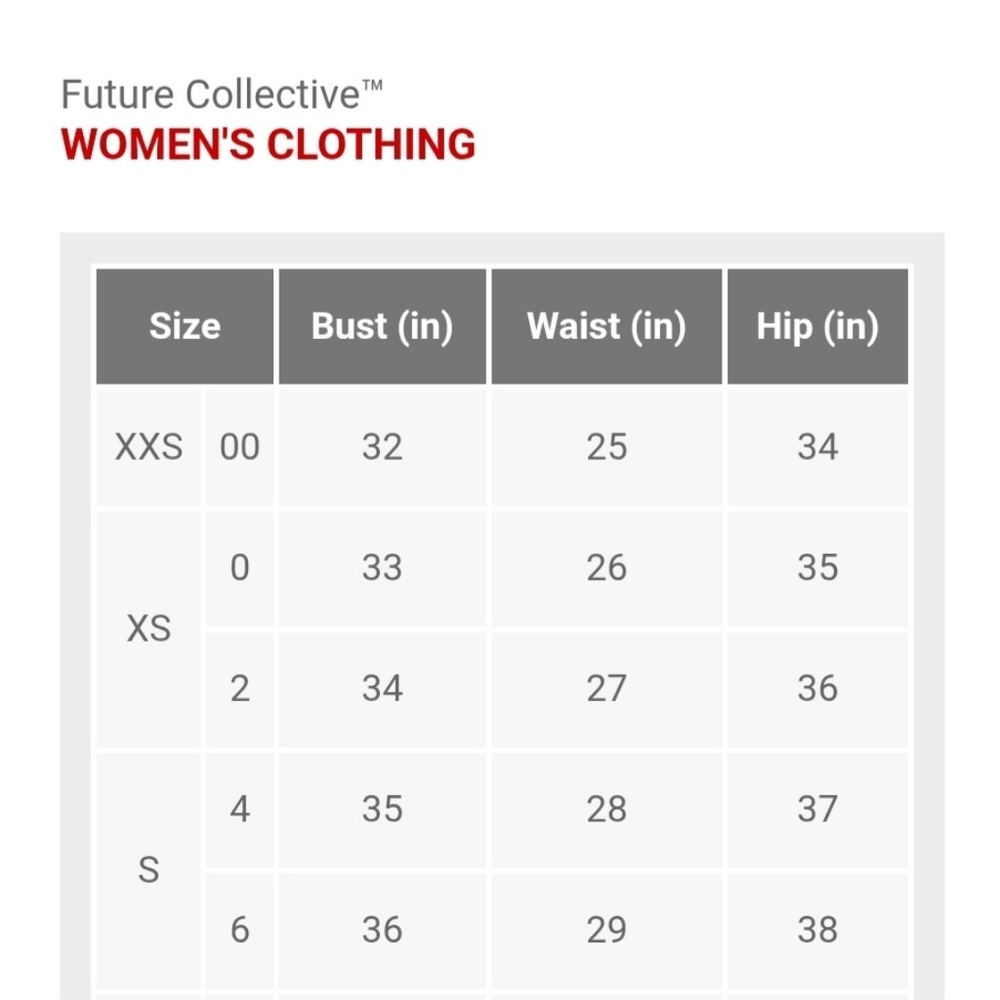Click the WOMEN'S CLOTHING heading
The height and width of the screenshot is (1000, 1000).
pyautogui.click(x=268, y=144)
